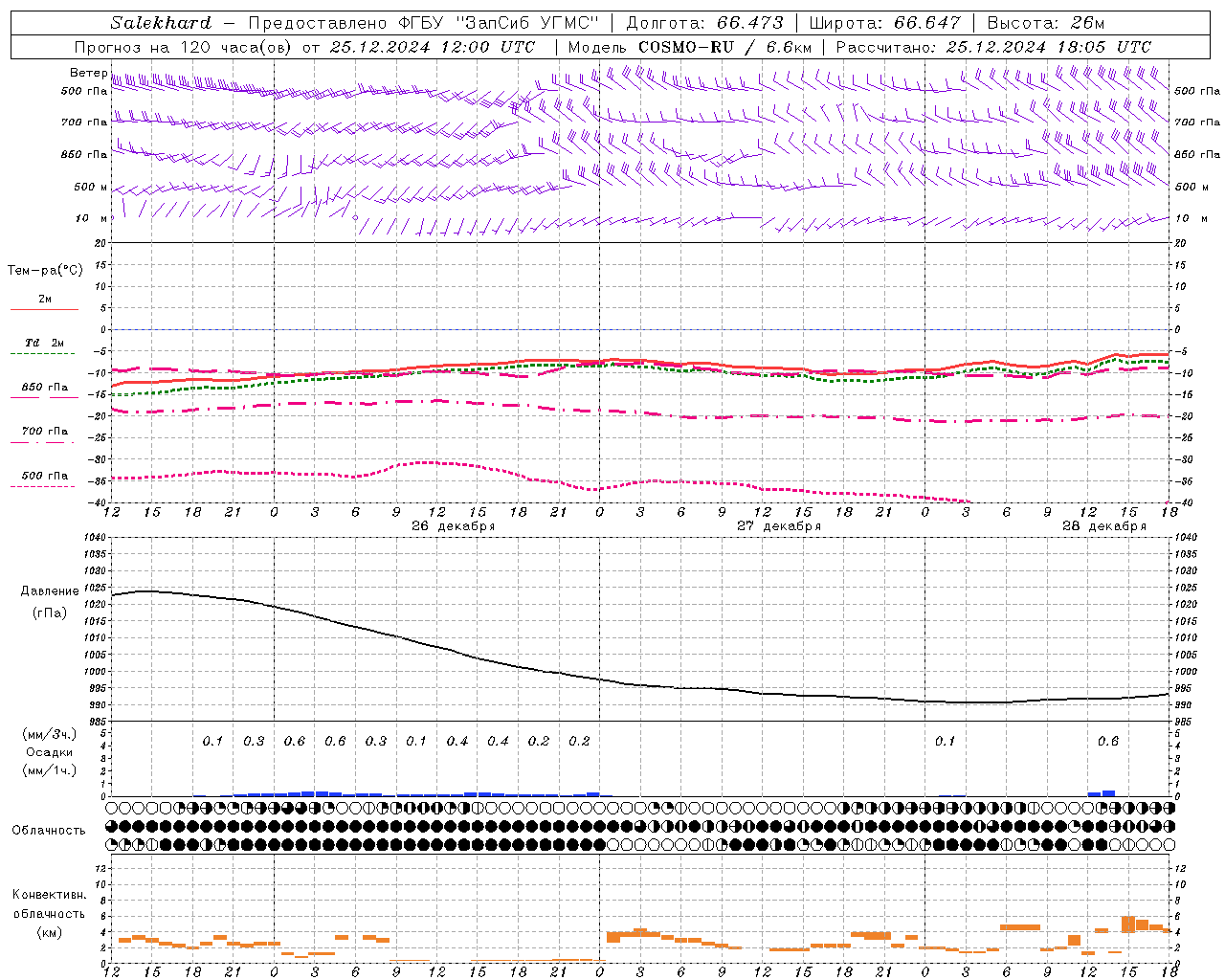The width and height of the screenshot is (1225, 980).
Task: Click 'Прогноз на 120 часа(ов)' forecast text
Action: (184, 47)
